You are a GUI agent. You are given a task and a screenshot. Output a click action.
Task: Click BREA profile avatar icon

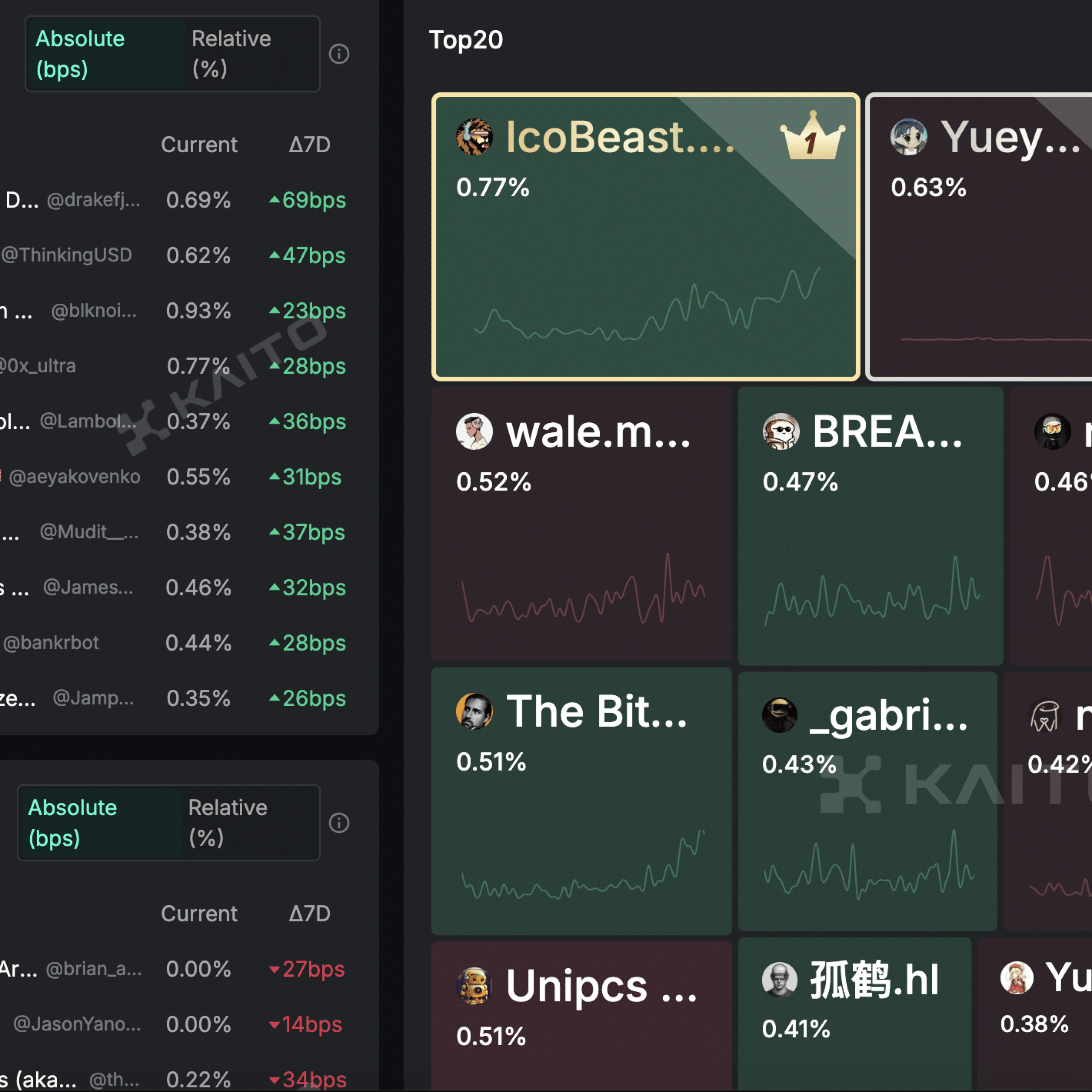[781, 432]
